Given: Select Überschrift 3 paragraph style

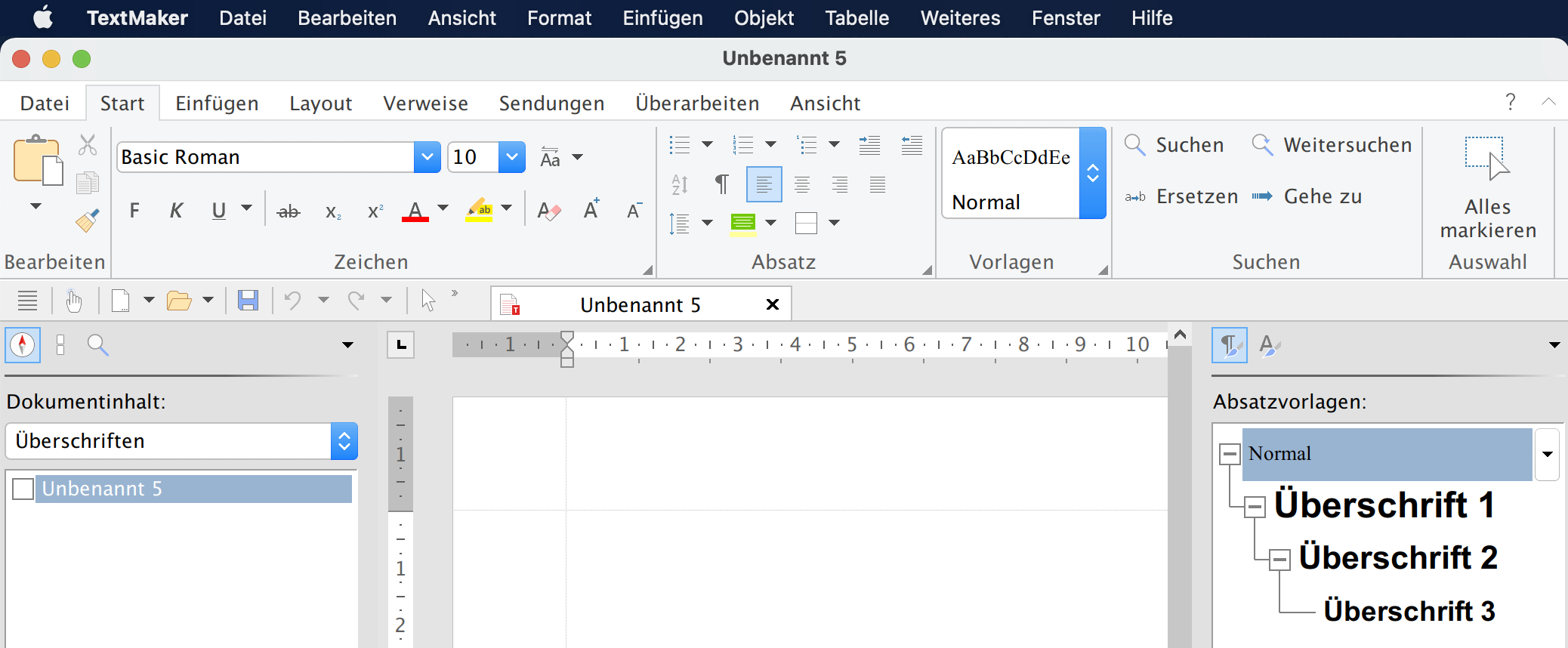Looking at the screenshot, I should click(x=1409, y=611).
